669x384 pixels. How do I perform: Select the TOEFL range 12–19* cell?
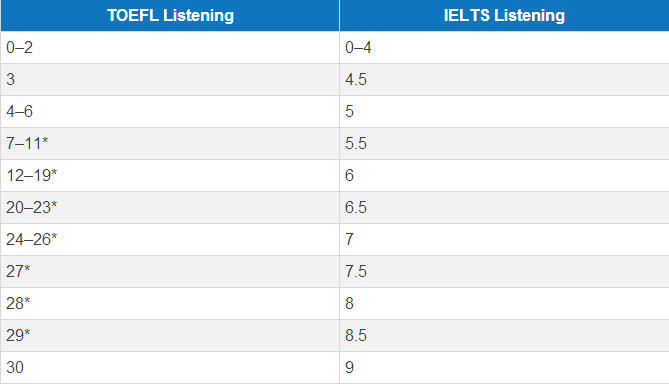pyautogui.click(x=170, y=175)
